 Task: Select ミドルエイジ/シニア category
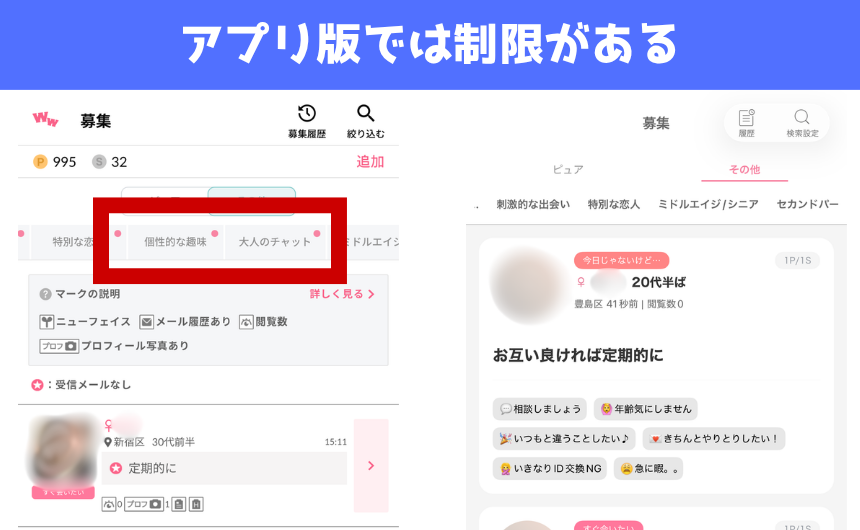tap(708, 204)
